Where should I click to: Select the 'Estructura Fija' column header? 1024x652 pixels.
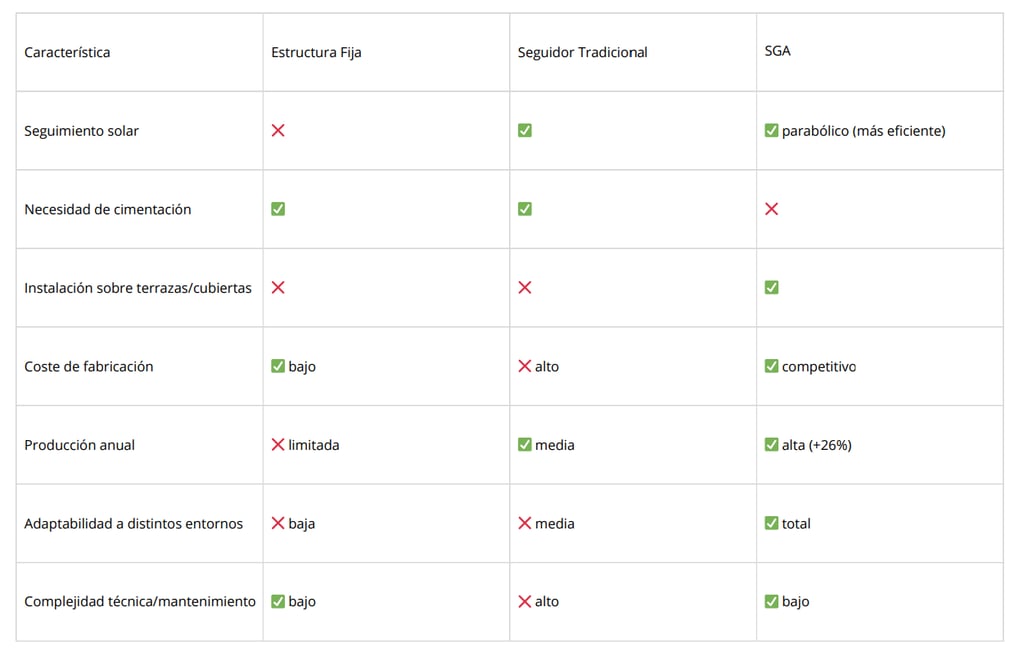[x=316, y=52]
